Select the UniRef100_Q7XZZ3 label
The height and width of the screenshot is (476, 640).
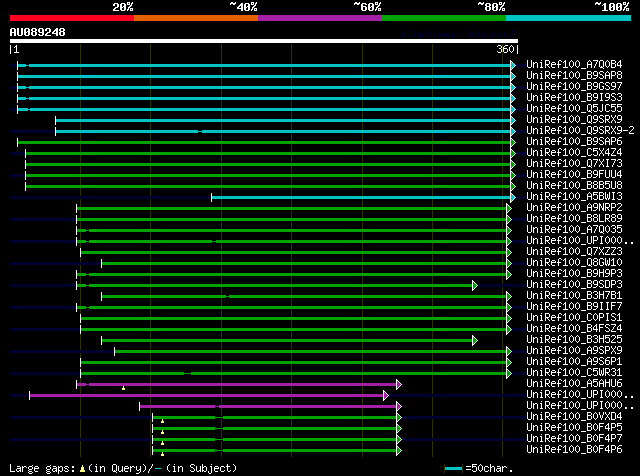(574, 251)
